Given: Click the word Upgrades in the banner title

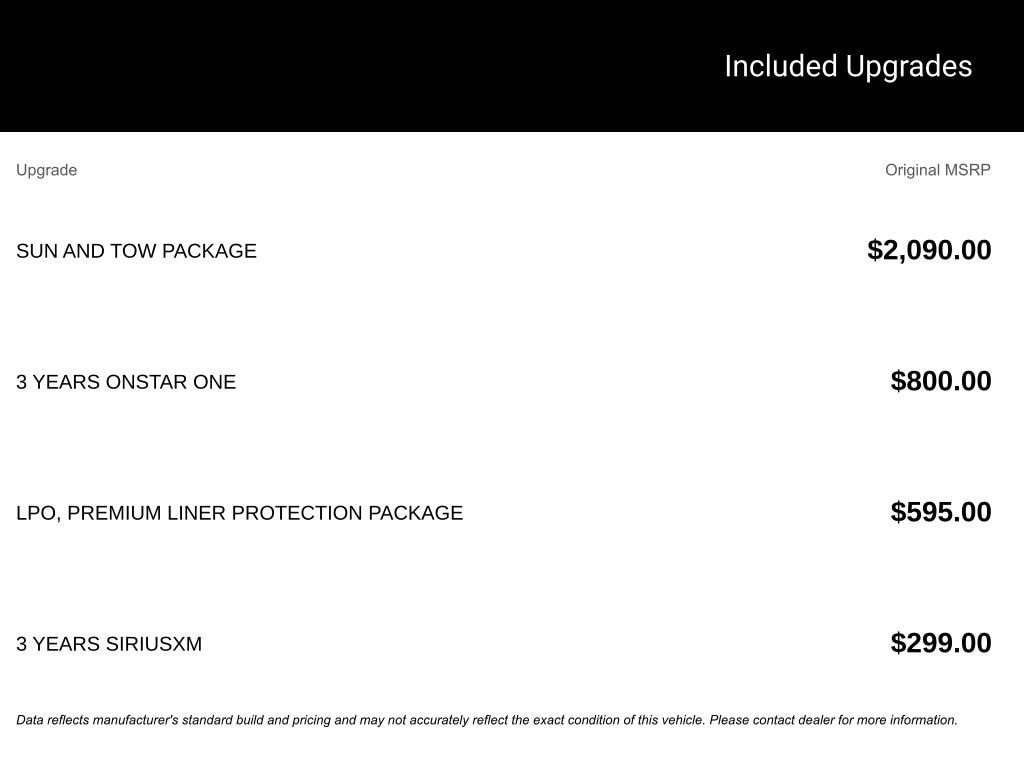Looking at the screenshot, I should (x=908, y=67).
